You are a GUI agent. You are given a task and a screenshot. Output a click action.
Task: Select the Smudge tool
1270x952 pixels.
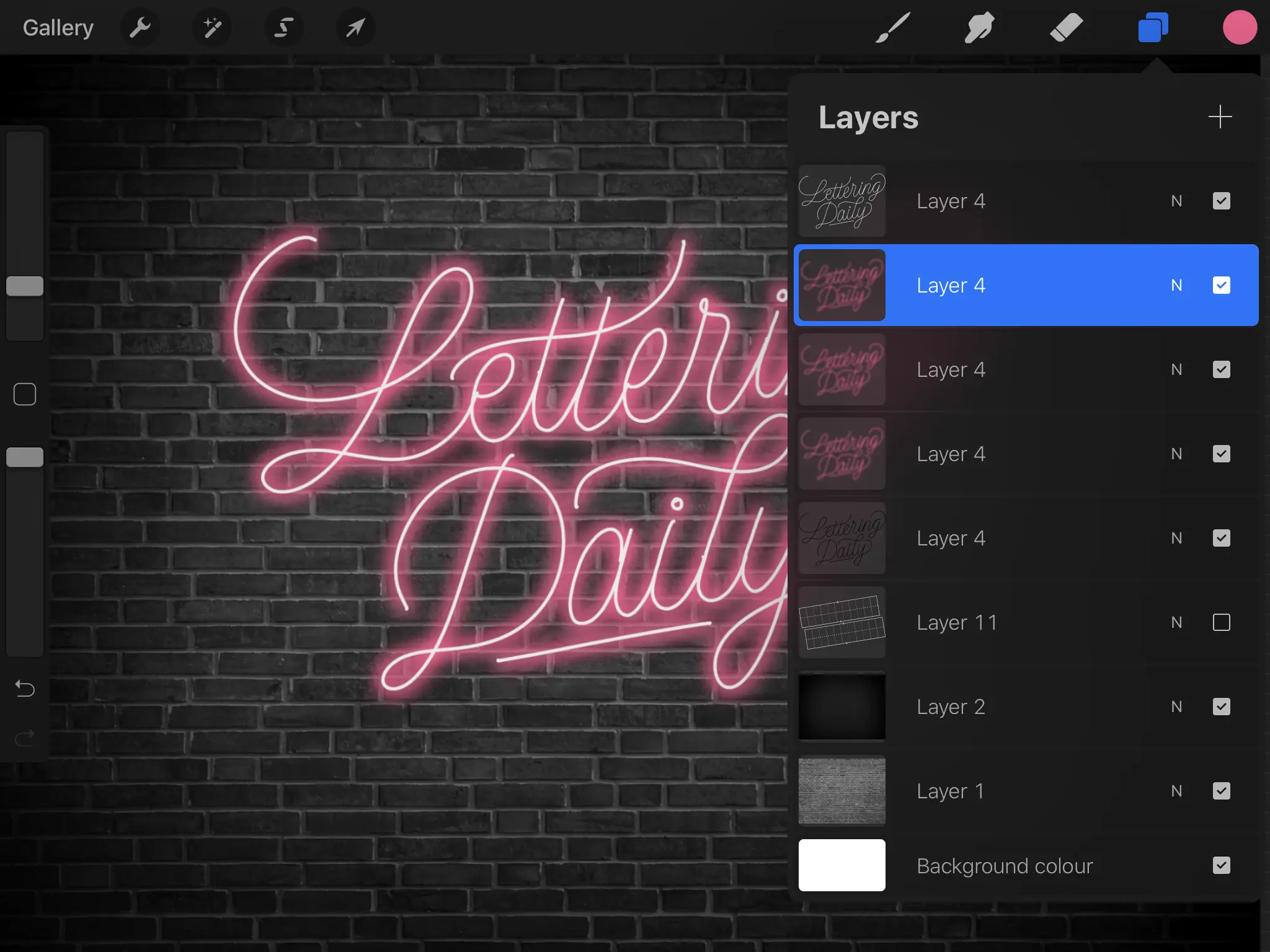coord(977,27)
